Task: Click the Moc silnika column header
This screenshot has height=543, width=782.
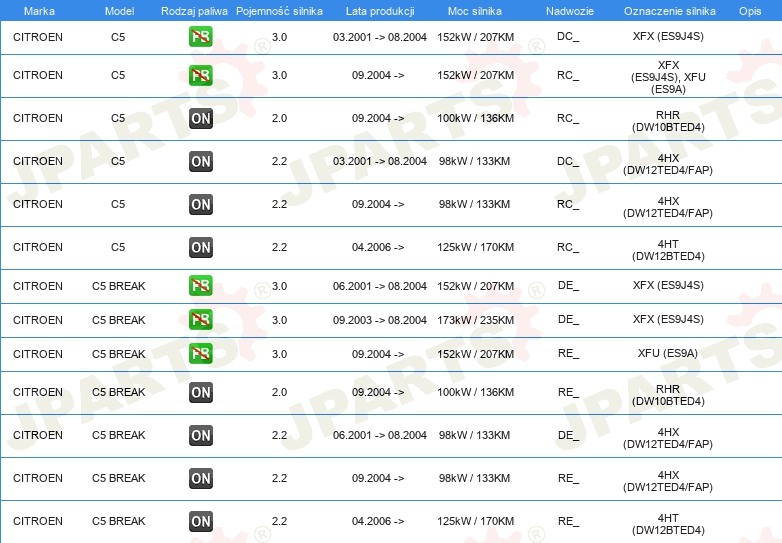Action: tap(475, 11)
